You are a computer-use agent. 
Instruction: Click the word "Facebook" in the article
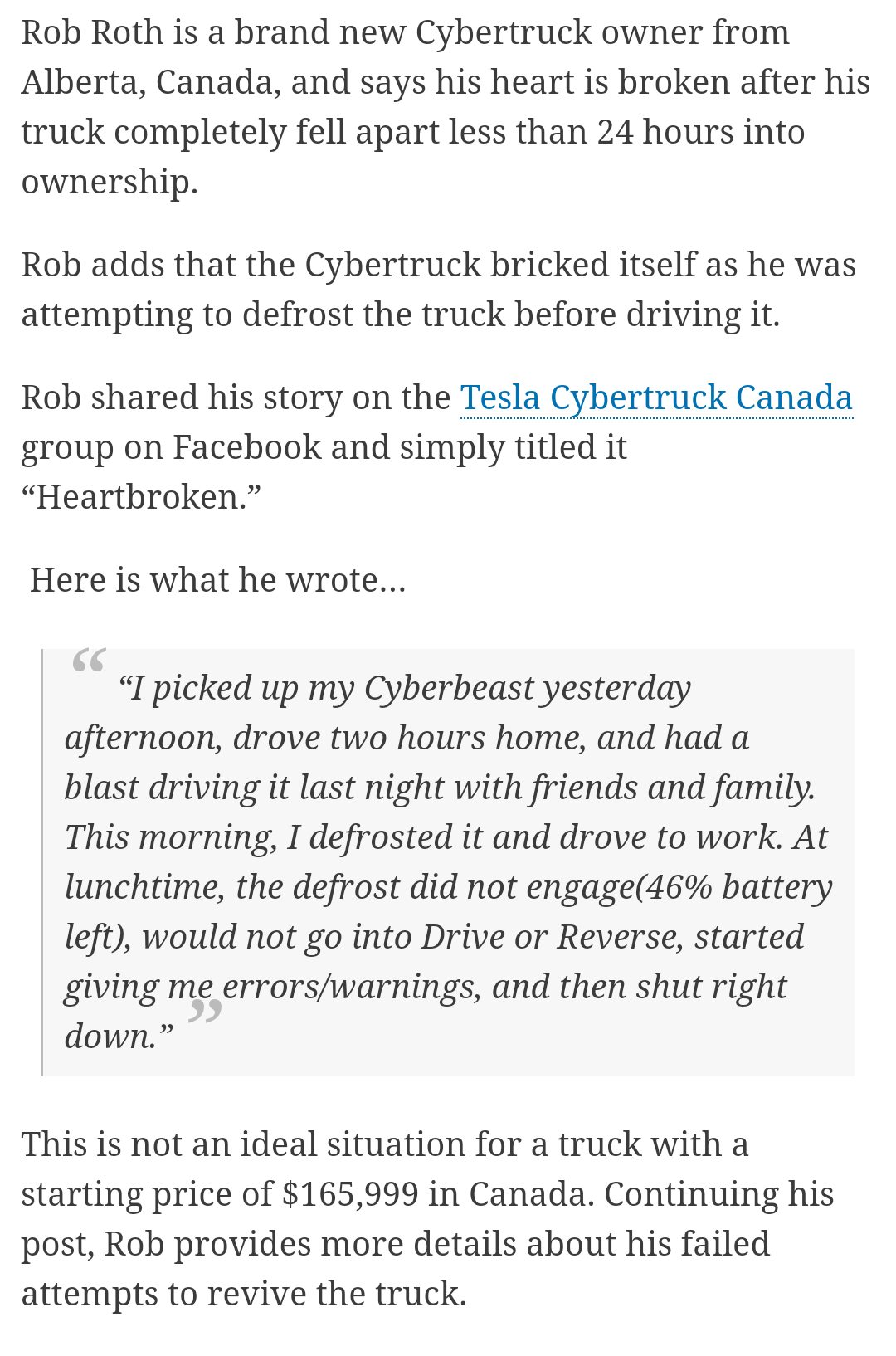(x=246, y=447)
